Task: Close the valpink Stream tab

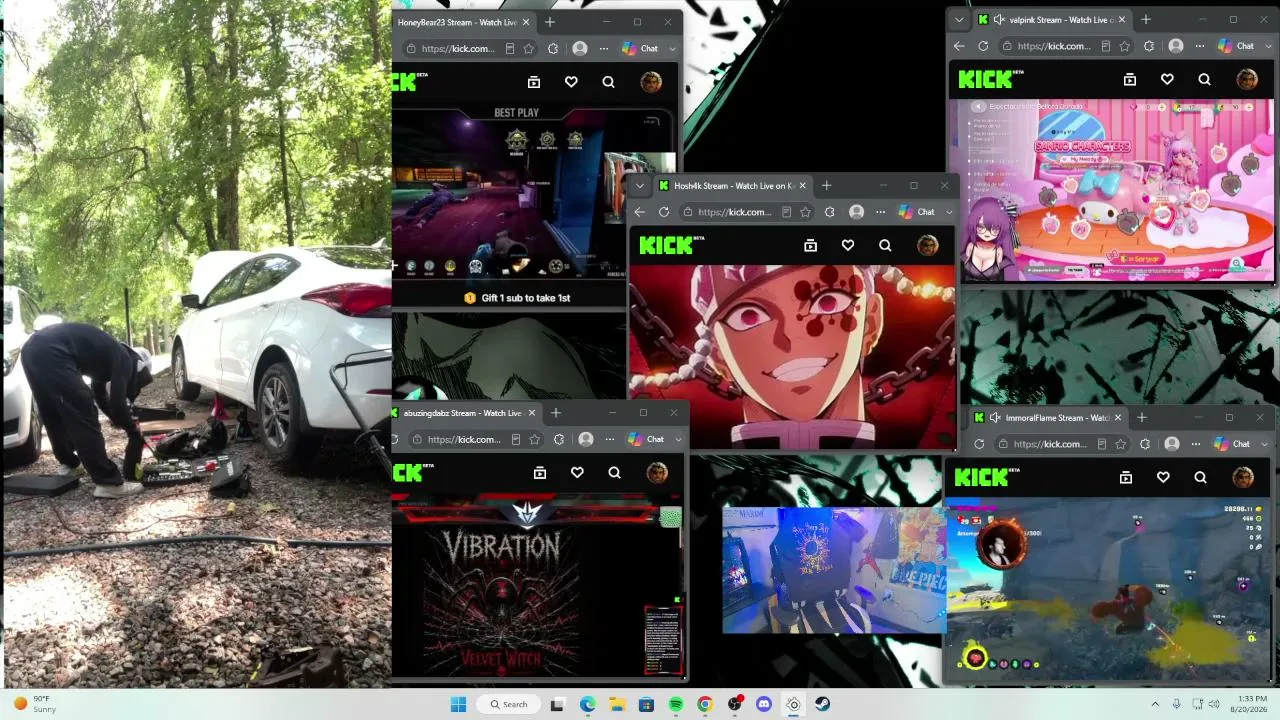Action: [1122, 20]
